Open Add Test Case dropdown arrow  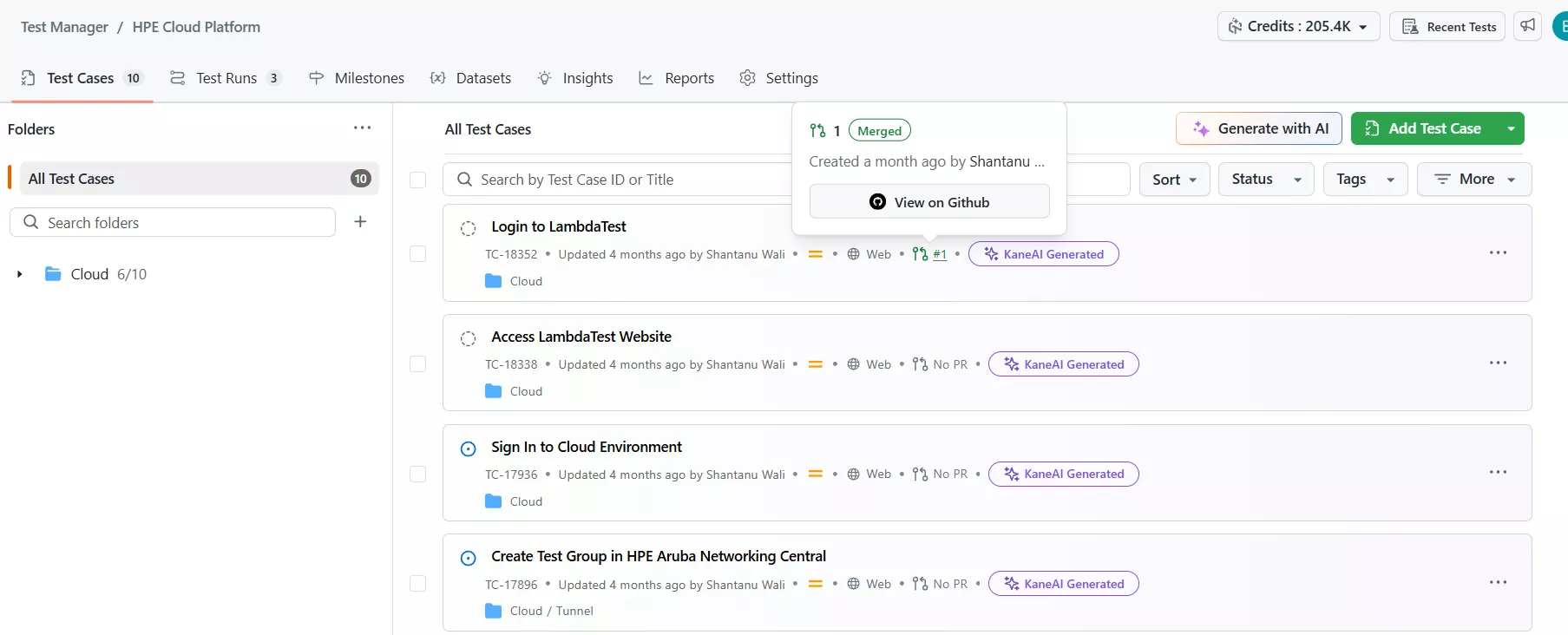click(1511, 128)
